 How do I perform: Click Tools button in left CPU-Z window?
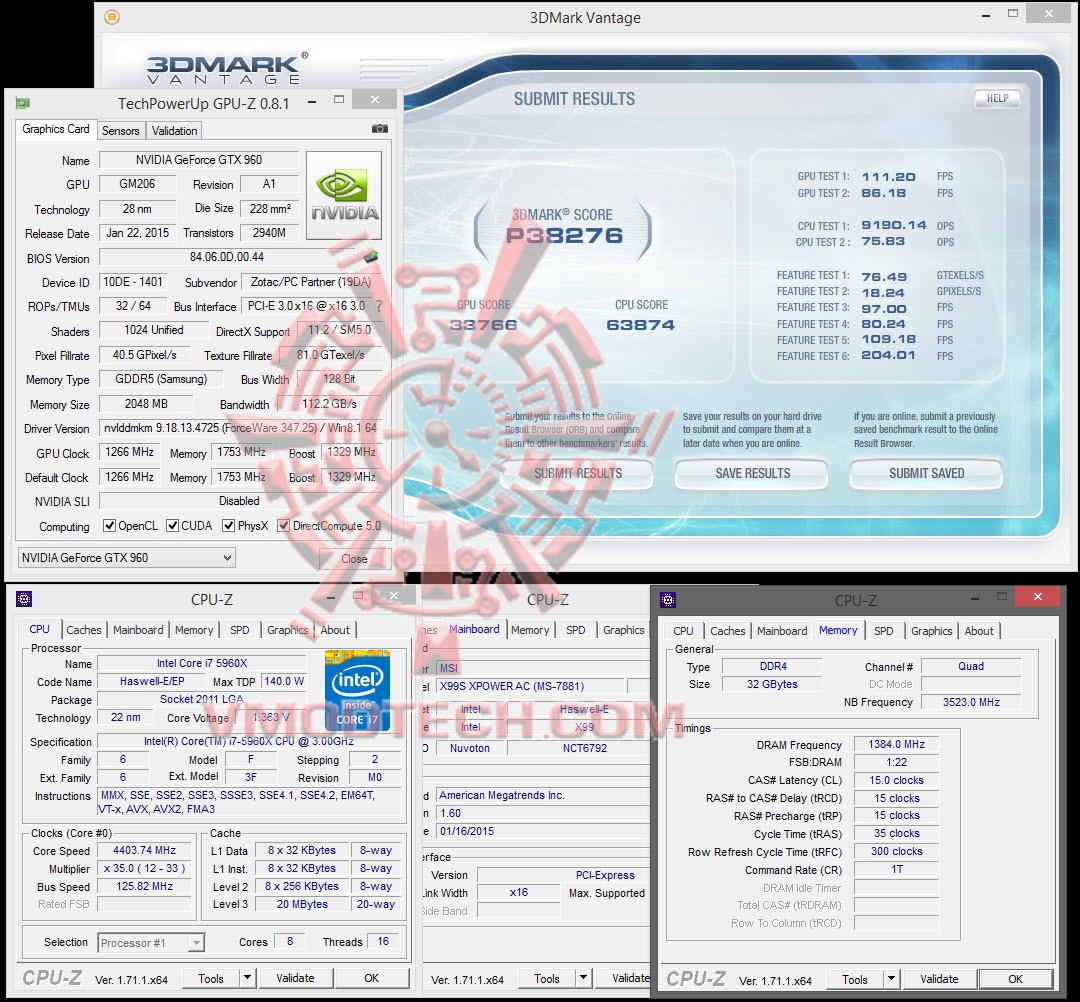point(211,978)
